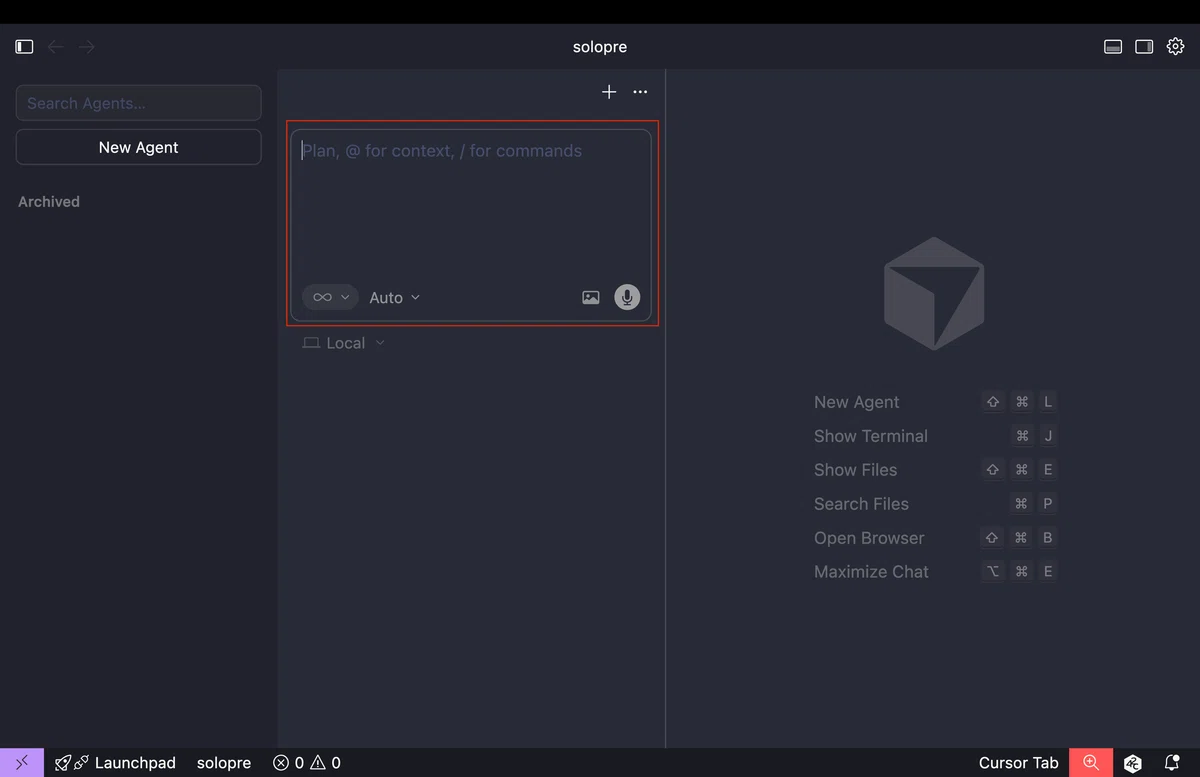The image size is (1200, 777).
Task: Open the Local environment dropdown
Action: pos(344,343)
